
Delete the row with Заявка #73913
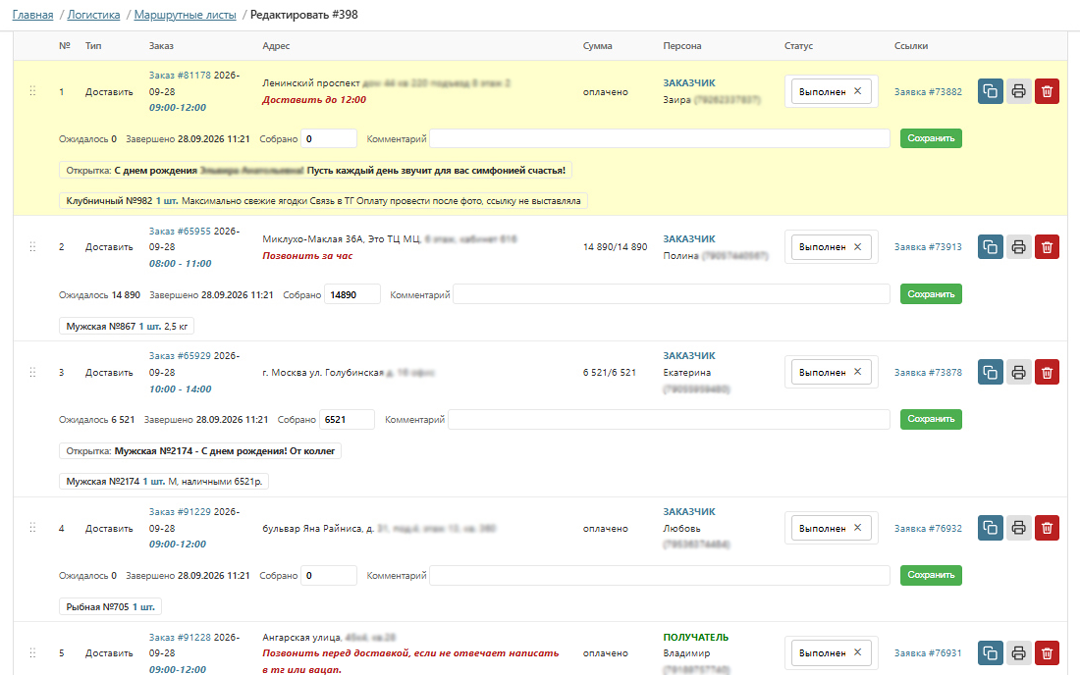tap(1047, 247)
